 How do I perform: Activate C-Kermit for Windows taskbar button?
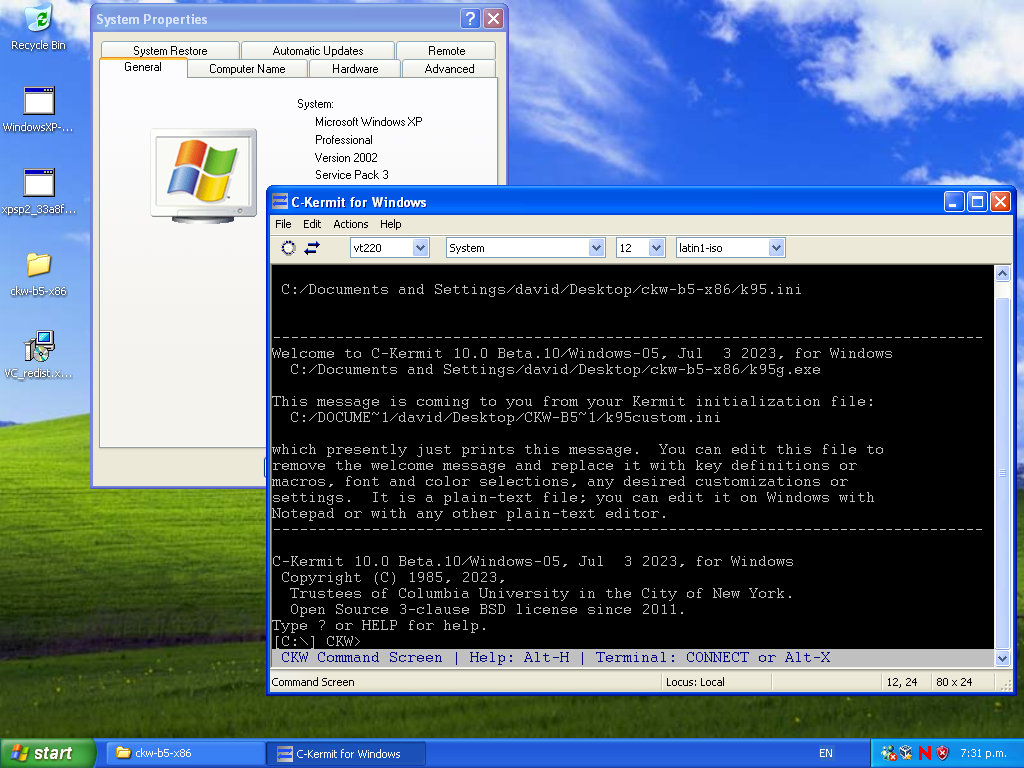click(346, 753)
